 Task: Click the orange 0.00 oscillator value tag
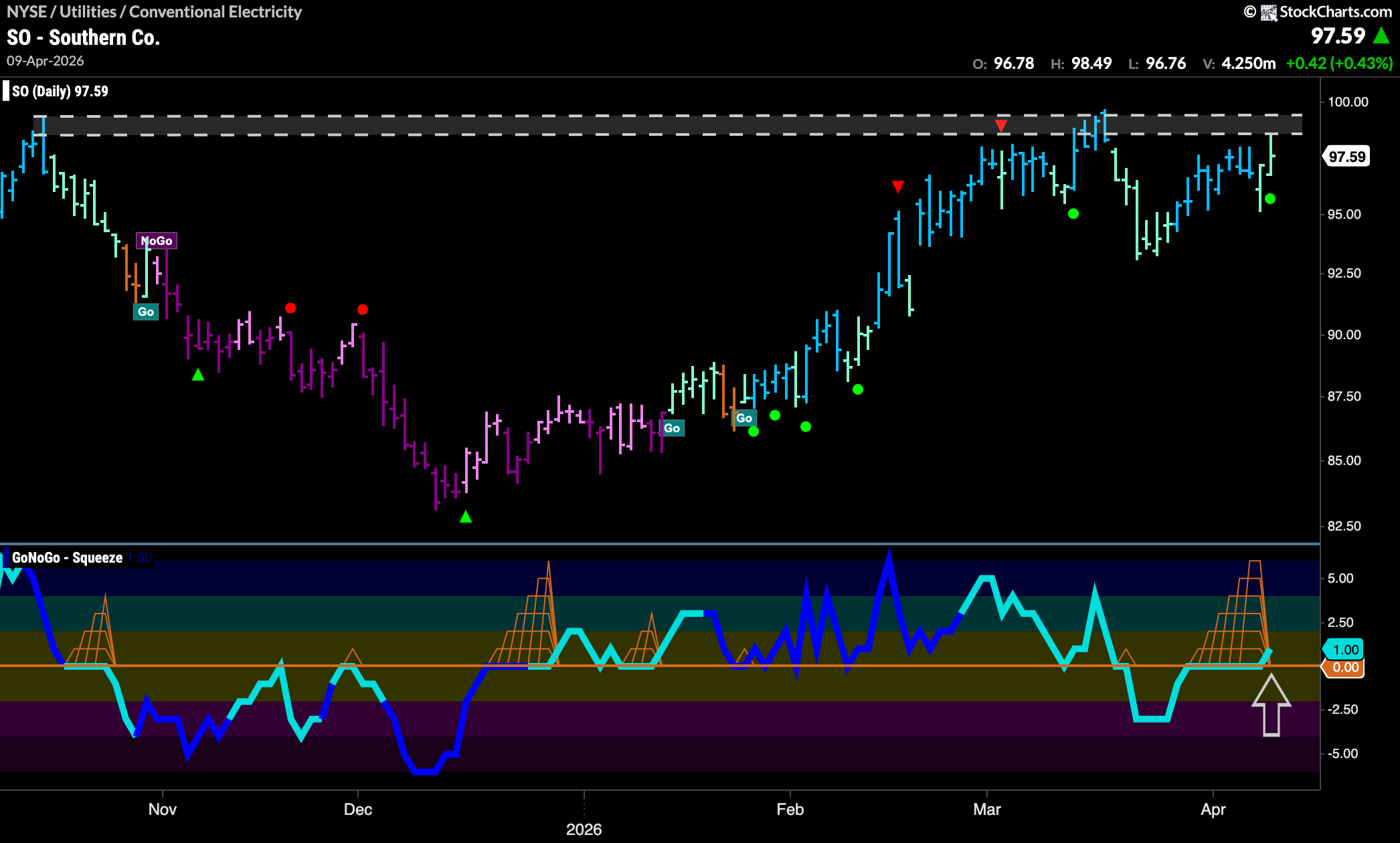pyautogui.click(x=1344, y=667)
